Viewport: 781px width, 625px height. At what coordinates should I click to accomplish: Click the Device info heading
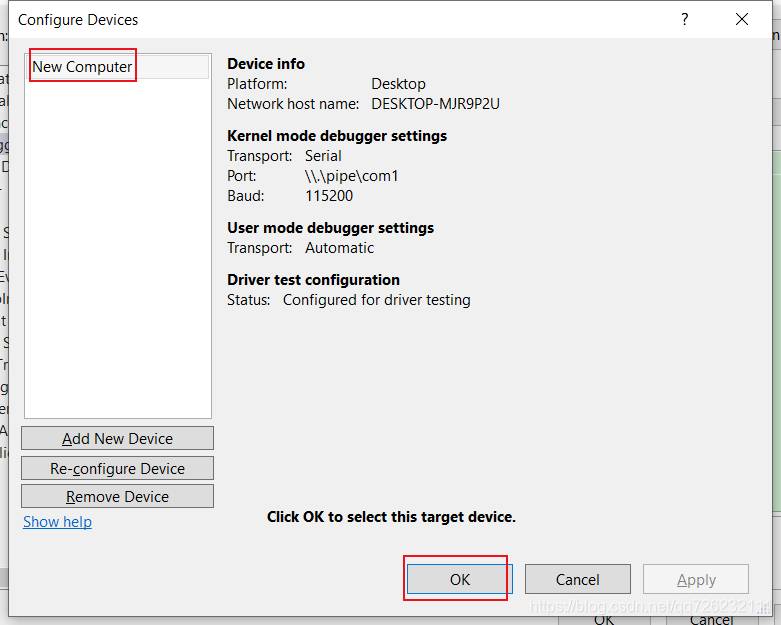point(266,64)
